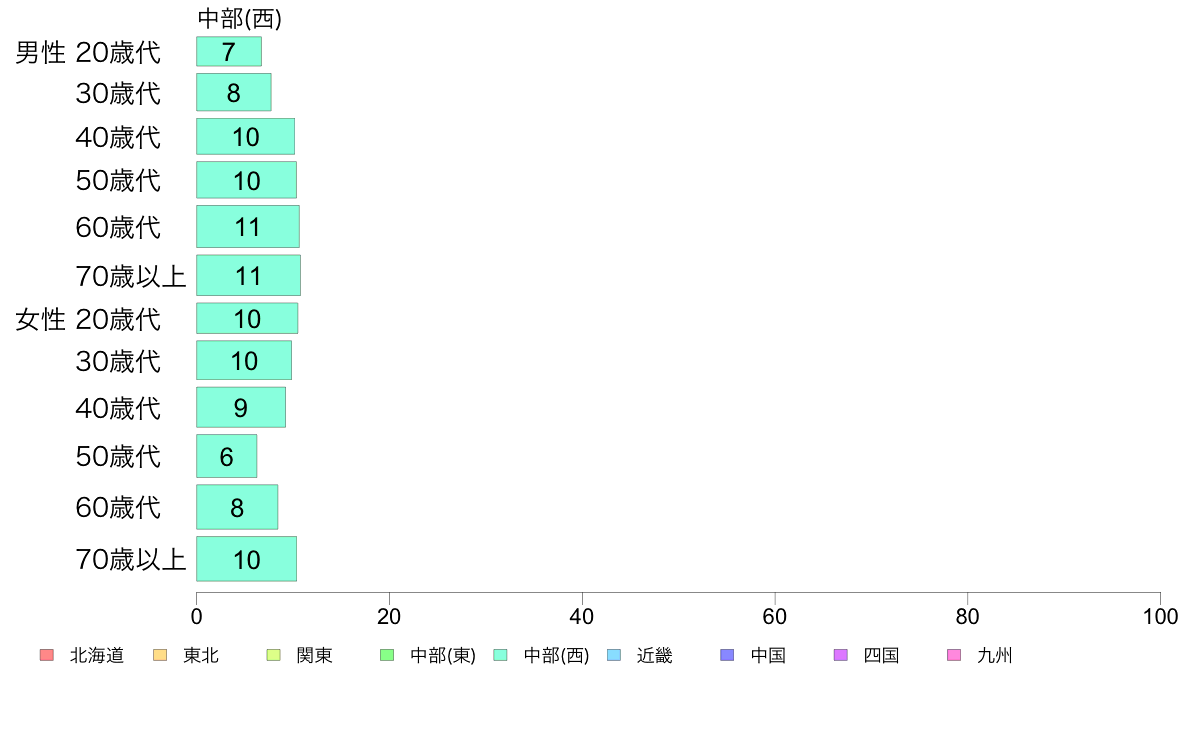
Task: Click the 100 axis tick label
Action: pyautogui.click(x=1160, y=617)
